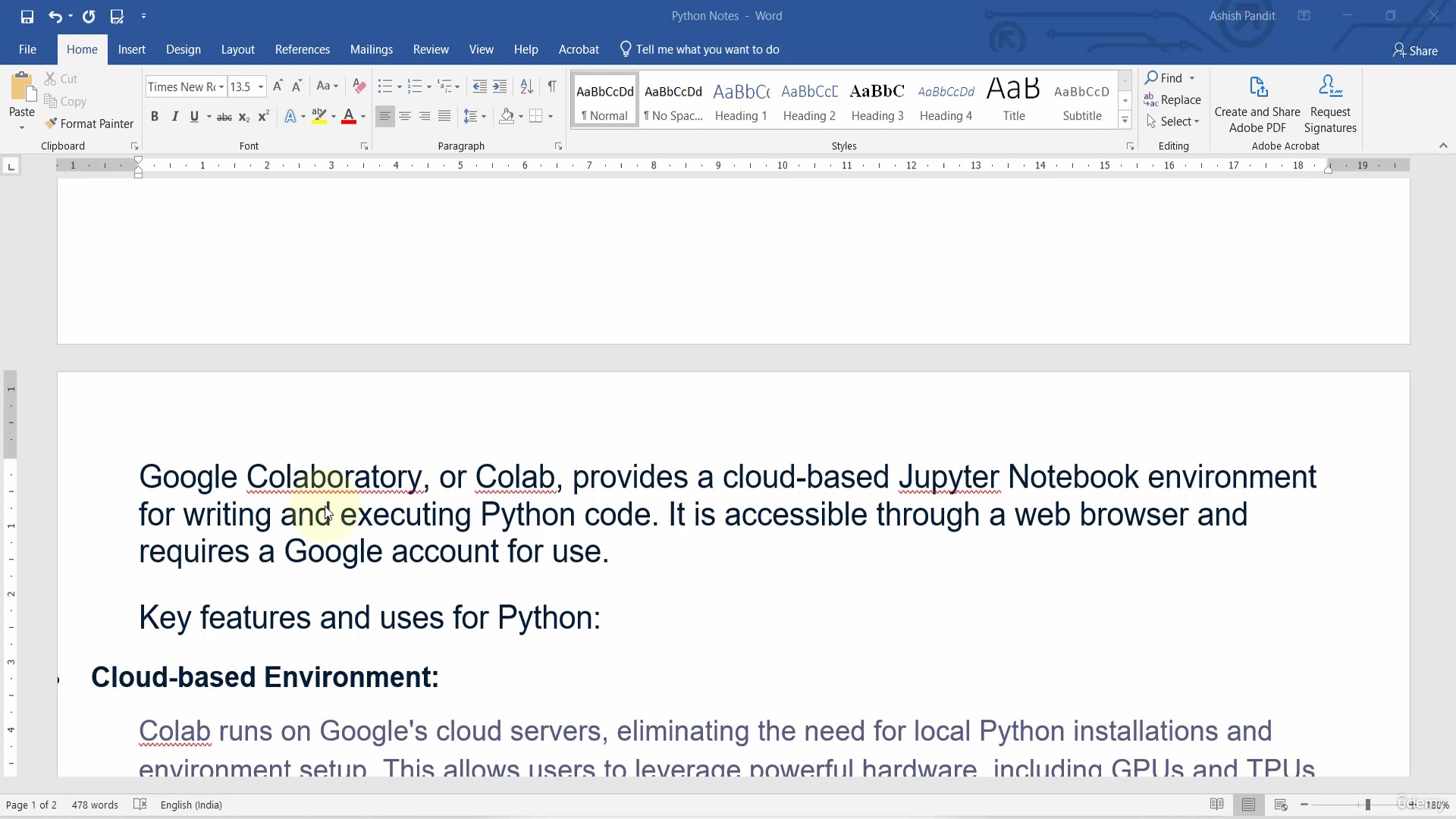Decrease the font size
This screenshot has height=819, width=1456.
297,86
